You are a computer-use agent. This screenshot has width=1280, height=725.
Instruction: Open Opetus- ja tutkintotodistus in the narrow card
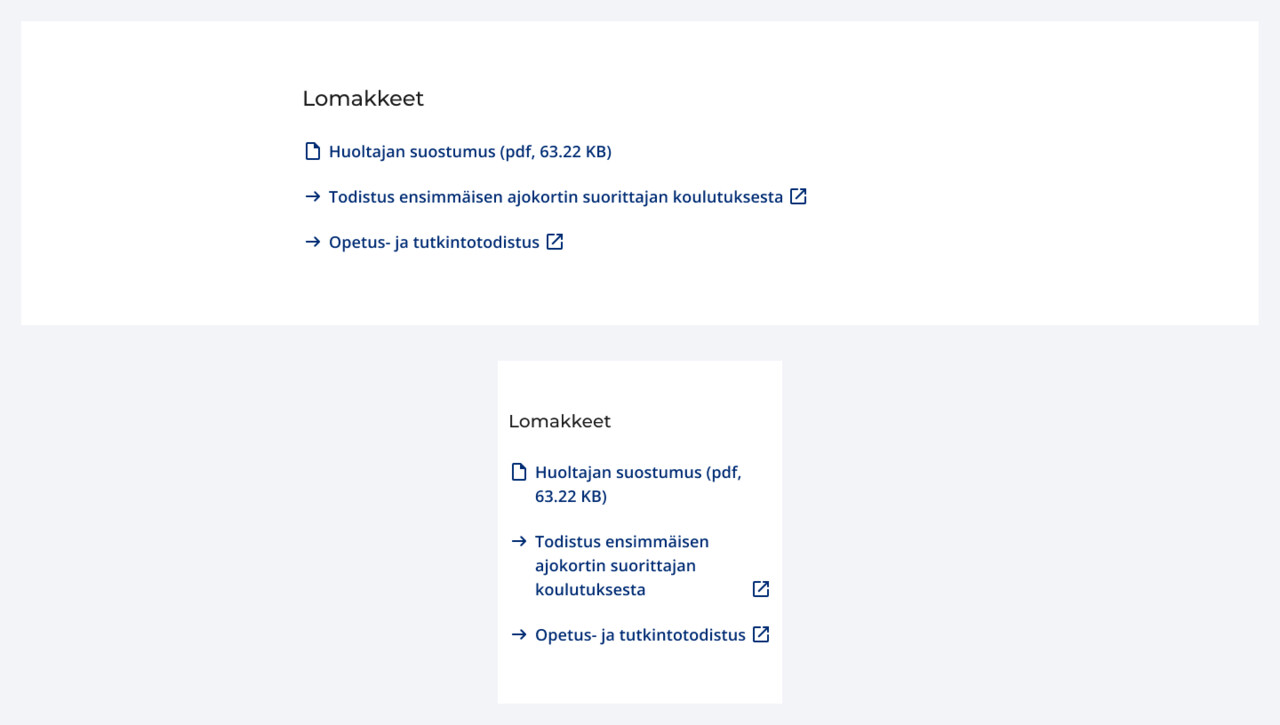641,634
